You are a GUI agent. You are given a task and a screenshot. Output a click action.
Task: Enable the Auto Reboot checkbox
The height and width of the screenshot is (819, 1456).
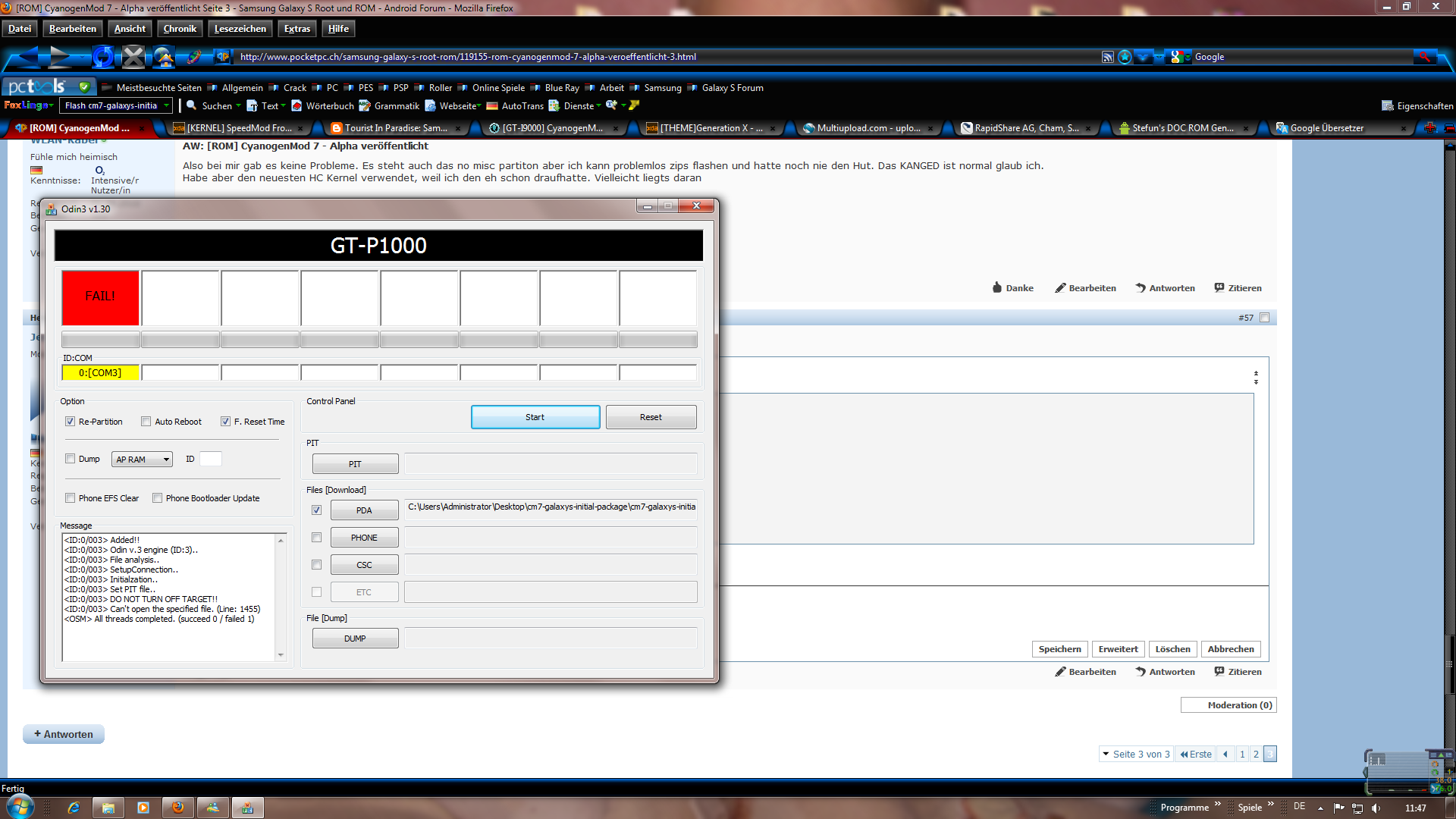[x=146, y=422]
